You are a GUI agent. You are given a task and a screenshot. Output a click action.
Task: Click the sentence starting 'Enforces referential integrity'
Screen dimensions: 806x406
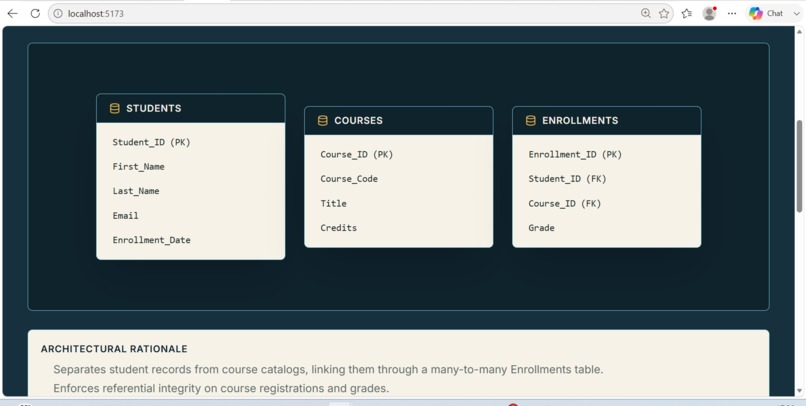pos(221,388)
